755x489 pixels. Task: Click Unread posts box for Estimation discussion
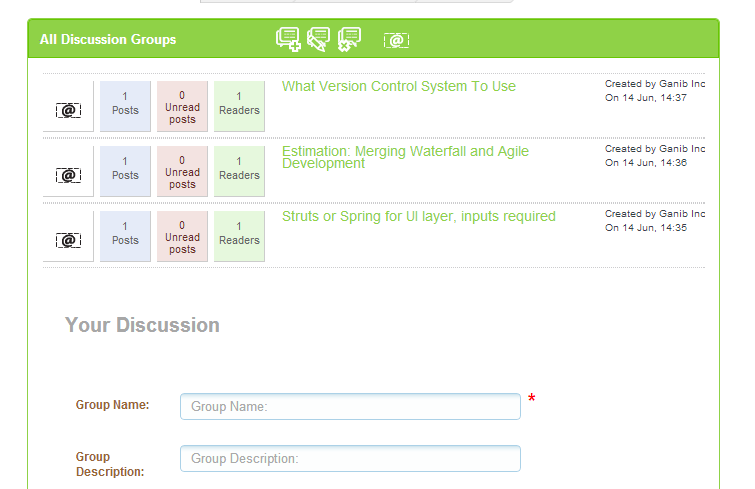(182, 169)
